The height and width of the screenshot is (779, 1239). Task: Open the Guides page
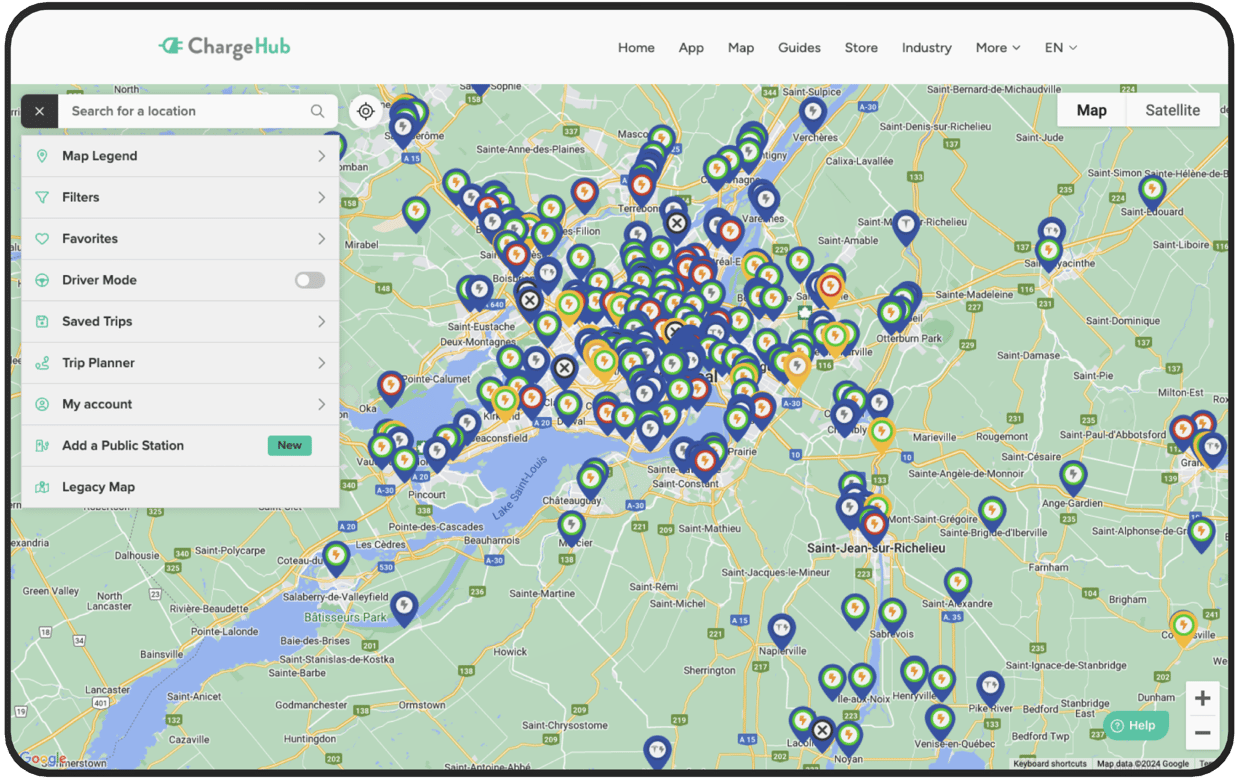tap(799, 47)
